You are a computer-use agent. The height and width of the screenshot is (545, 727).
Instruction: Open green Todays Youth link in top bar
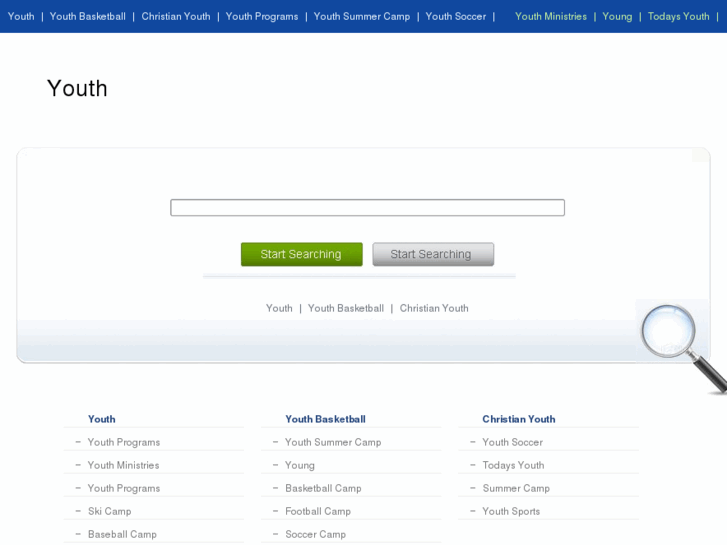[x=678, y=16]
